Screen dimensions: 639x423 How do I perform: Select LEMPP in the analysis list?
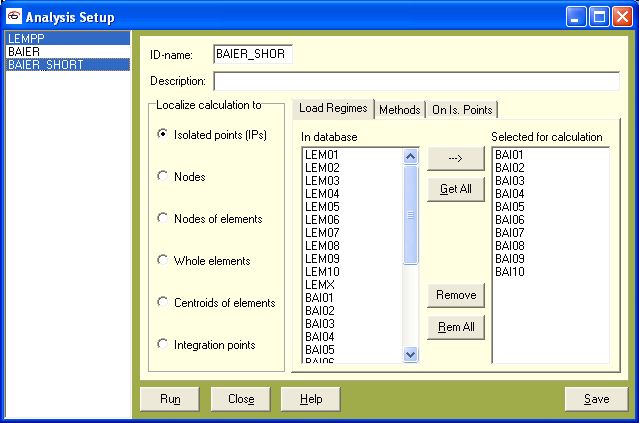68,39
